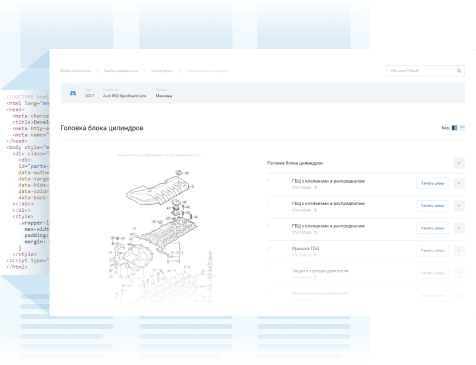The image size is (476, 365).
Task: Click Узнать цены for first ГБЦ с клапанами
Action: [x=433, y=183]
